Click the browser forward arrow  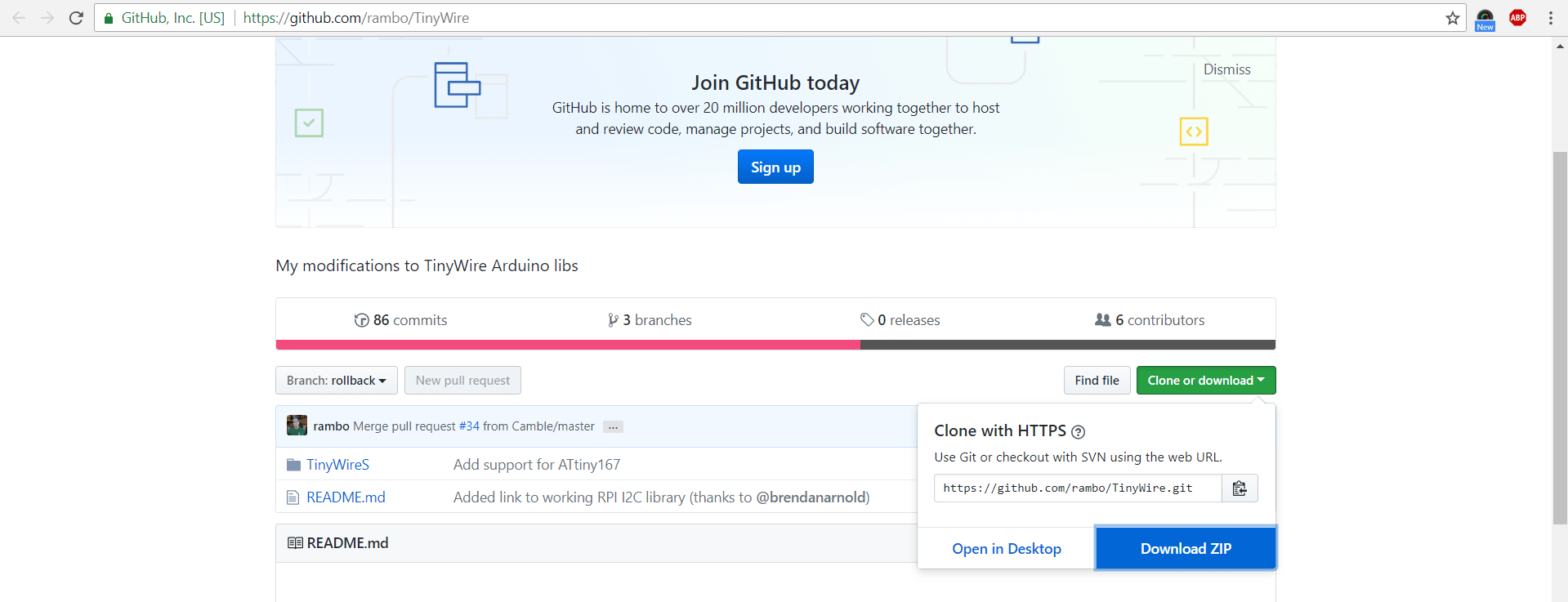pyautogui.click(x=47, y=18)
